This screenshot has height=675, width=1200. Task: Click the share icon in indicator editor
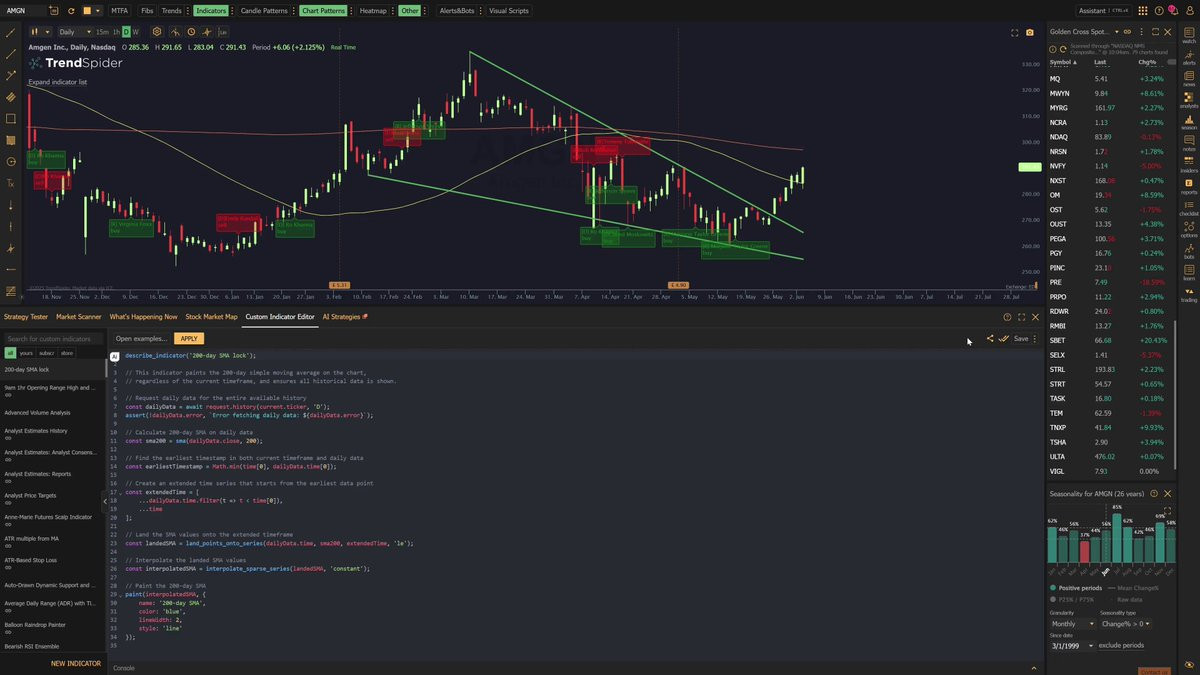point(990,338)
